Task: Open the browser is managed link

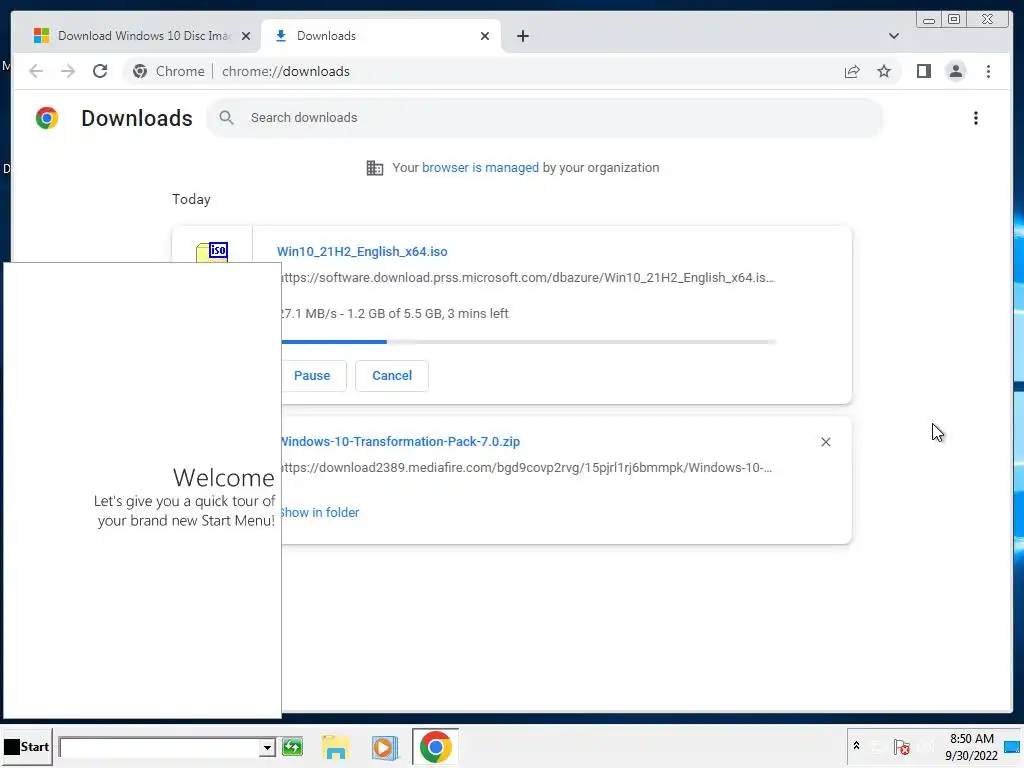Action: click(x=480, y=168)
